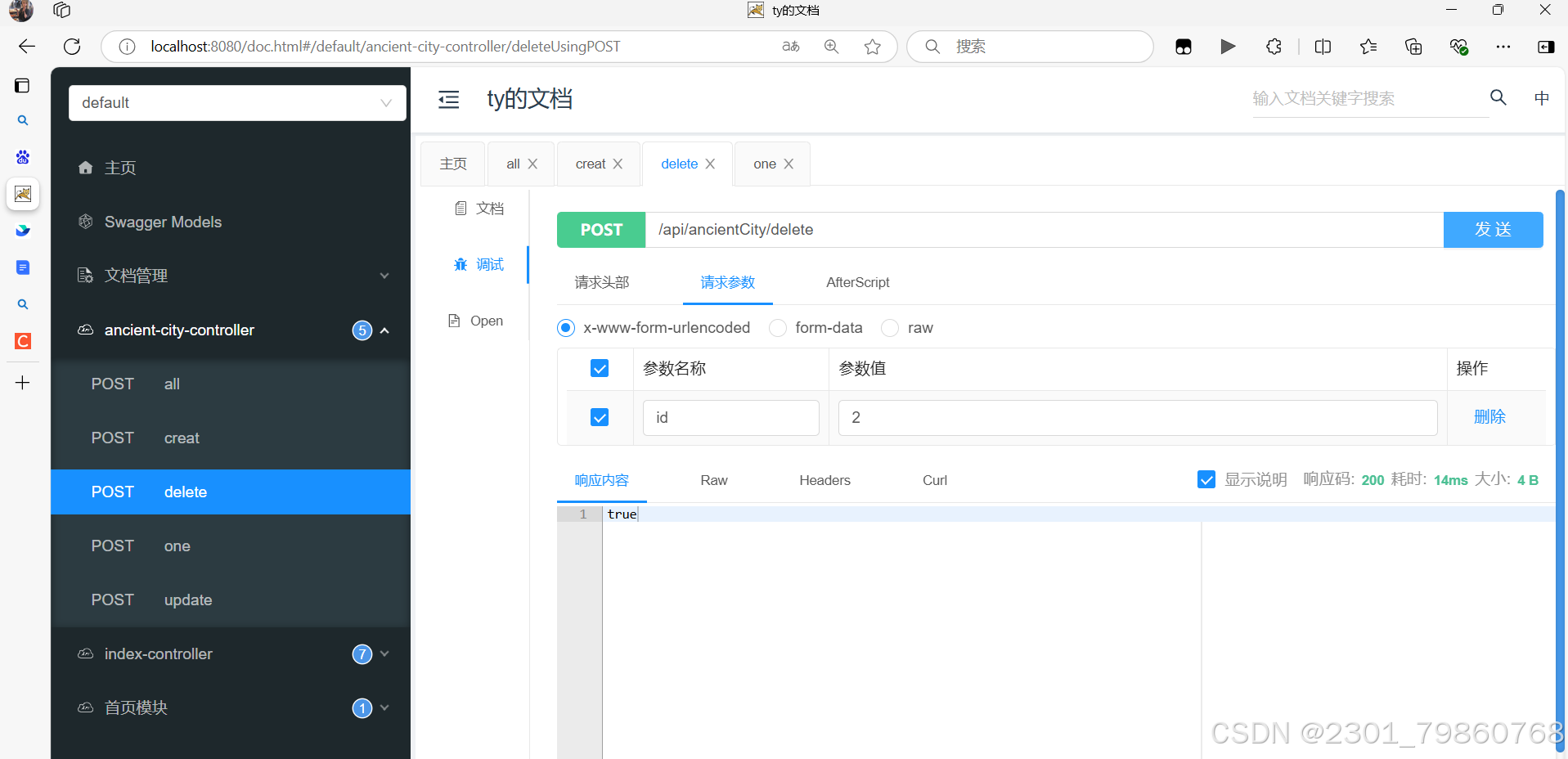Disable the 显示说明 checkbox
1568x759 pixels.
[1206, 479]
